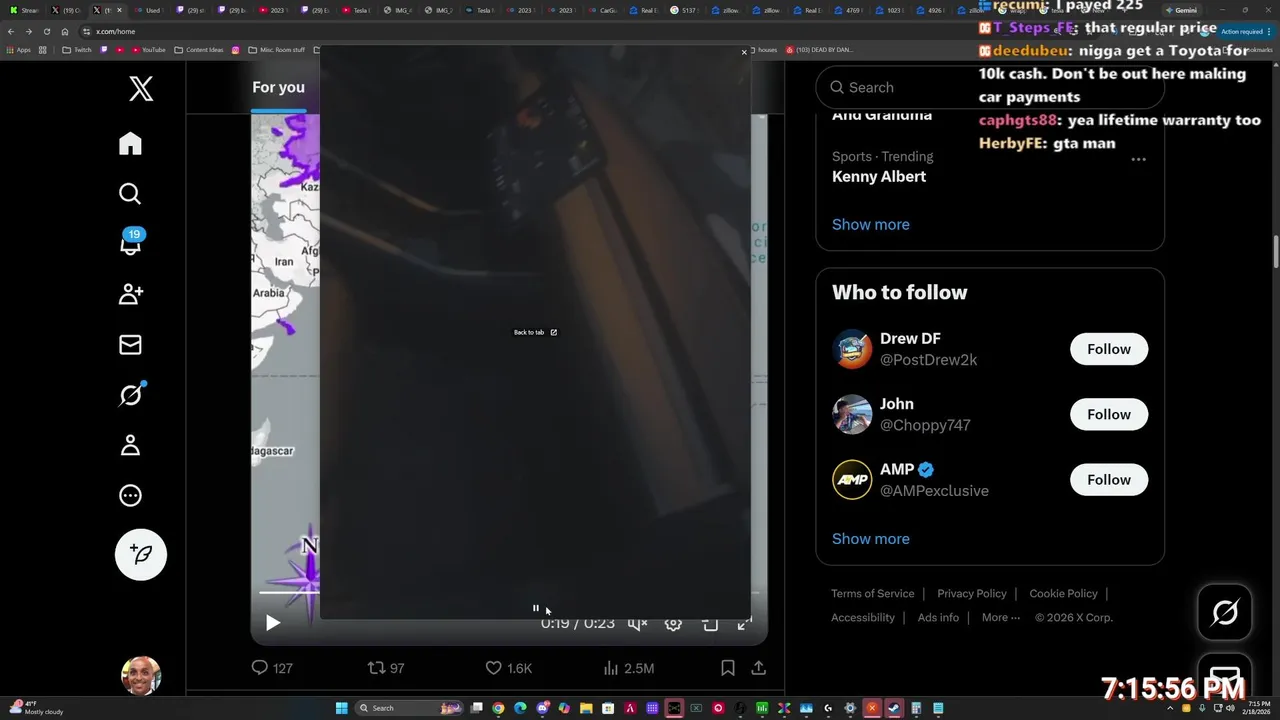The image size is (1280, 720).
Task: Open Ads info footer link
Action: tap(938, 618)
